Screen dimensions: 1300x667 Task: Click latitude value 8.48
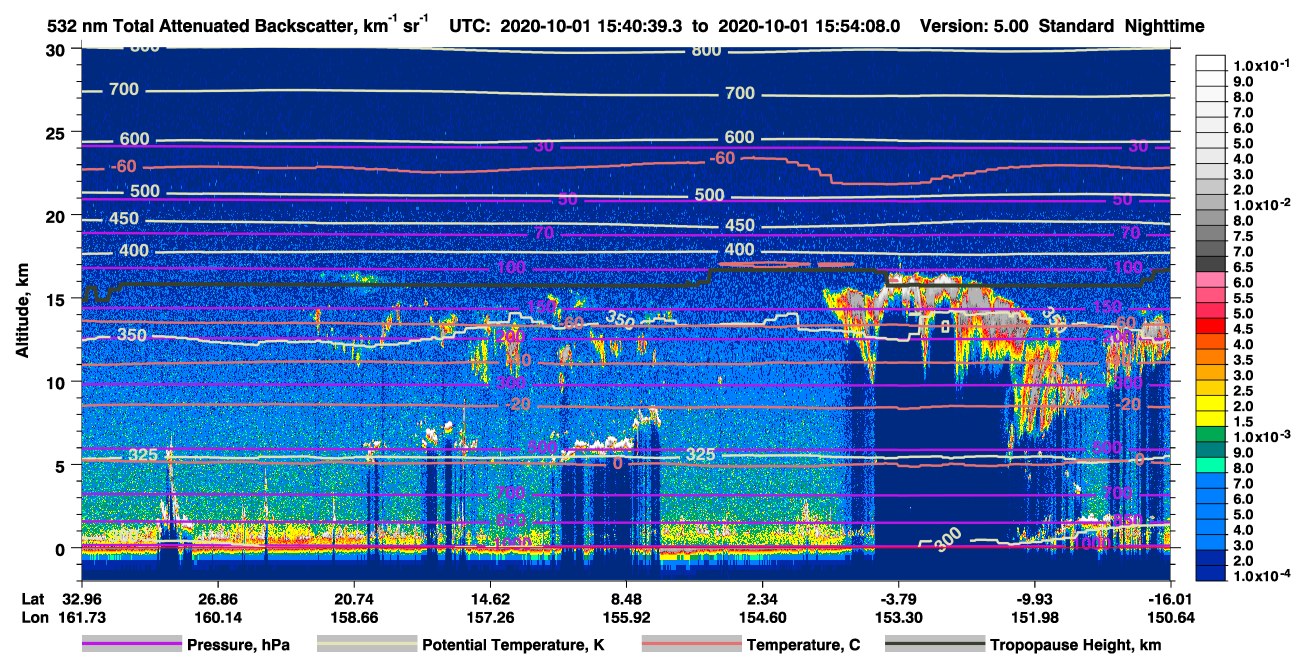click(x=626, y=599)
